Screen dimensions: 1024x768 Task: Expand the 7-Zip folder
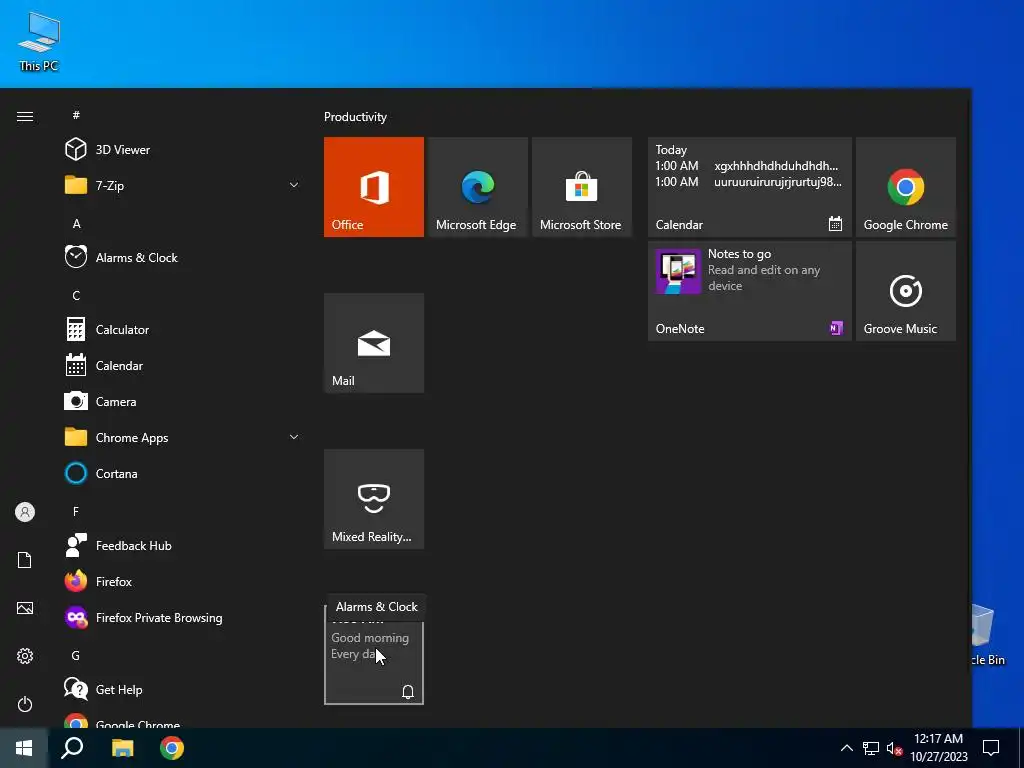tap(182, 185)
